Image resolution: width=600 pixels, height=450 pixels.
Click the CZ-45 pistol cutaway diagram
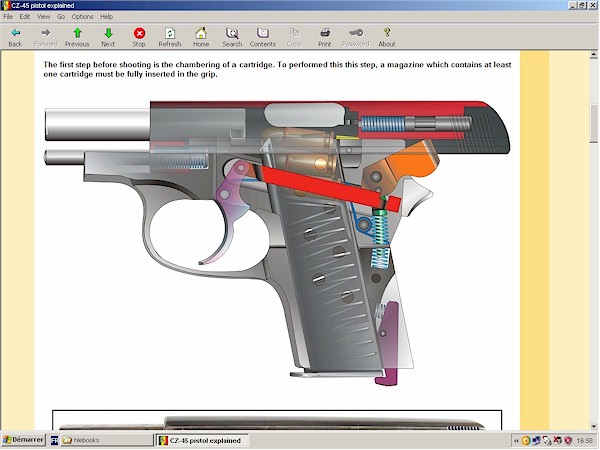point(277,243)
